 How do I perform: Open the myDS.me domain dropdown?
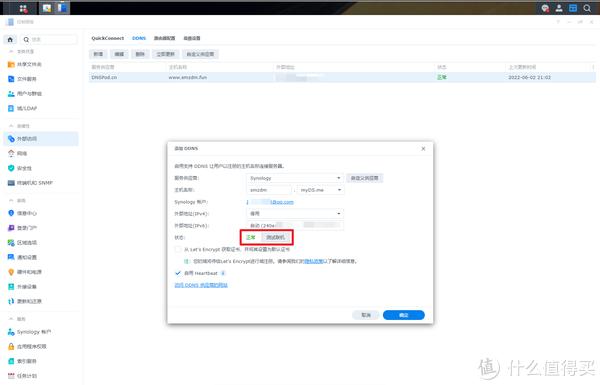click(x=321, y=190)
